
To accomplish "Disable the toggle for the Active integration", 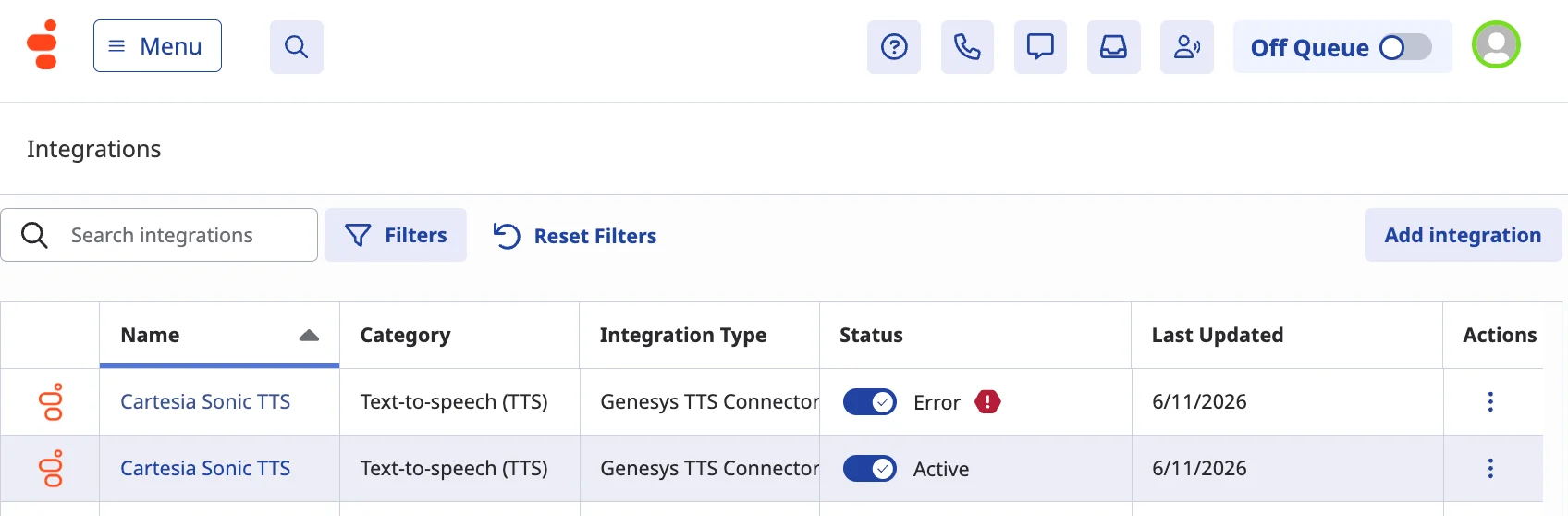I will [x=870, y=469].
